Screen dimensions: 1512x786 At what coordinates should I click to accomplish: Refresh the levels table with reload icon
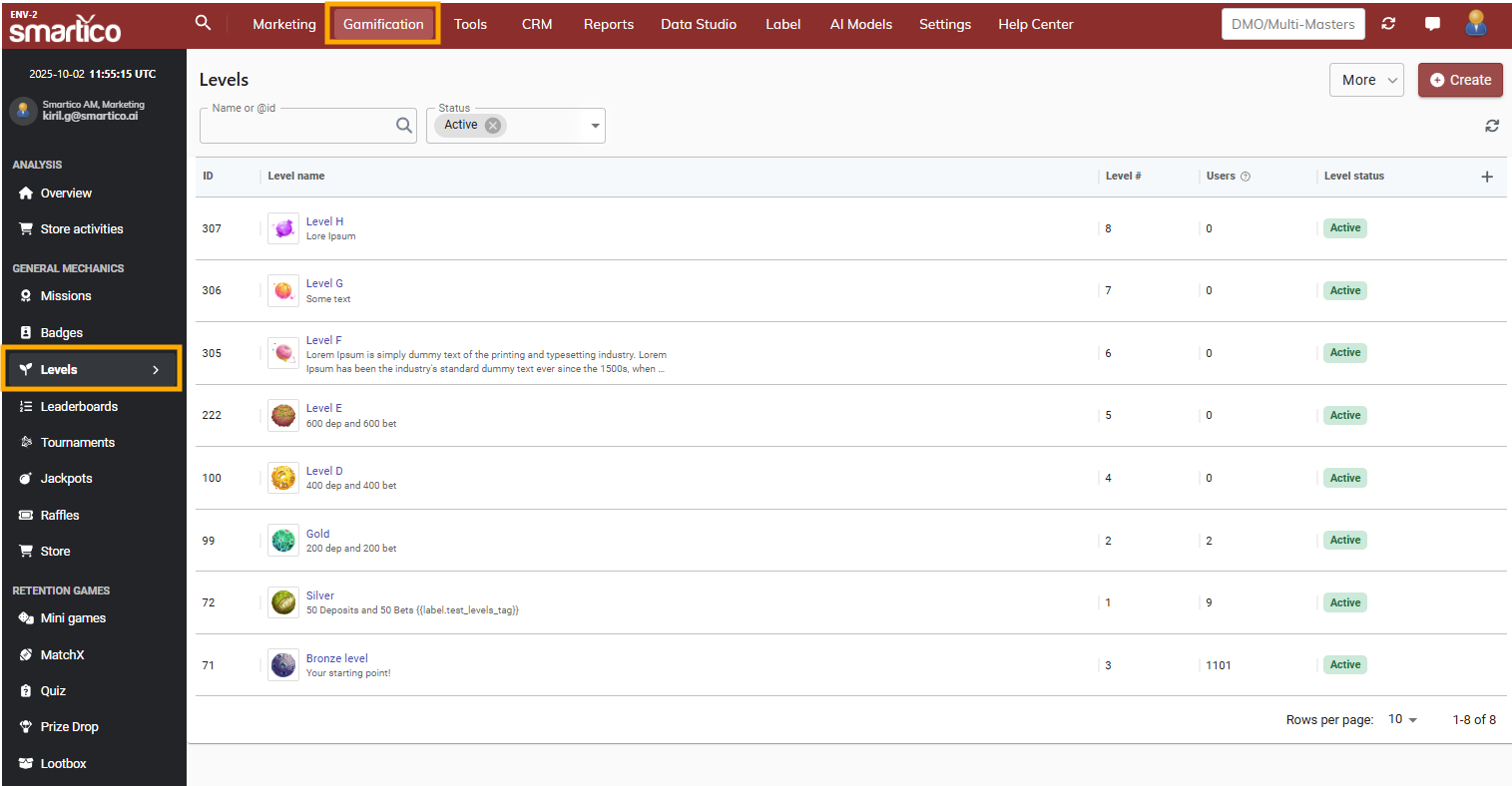(1492, 126)
